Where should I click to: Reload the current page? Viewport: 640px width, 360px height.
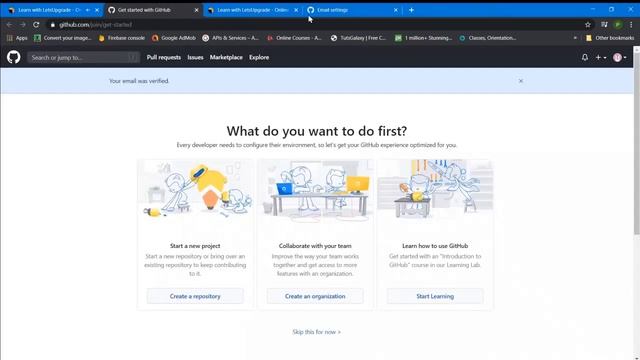(36, 24)
